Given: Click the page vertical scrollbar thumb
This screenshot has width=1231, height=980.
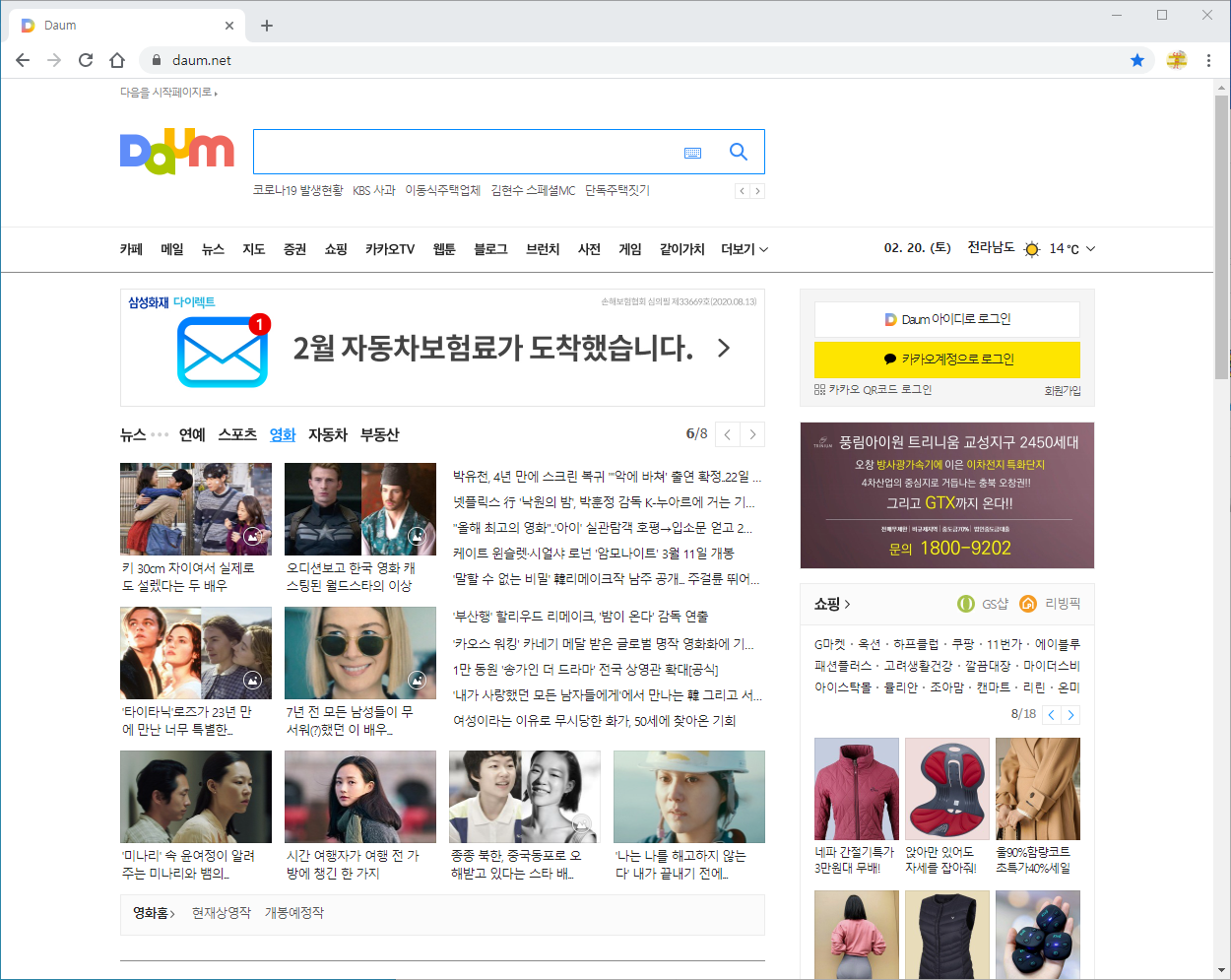Looking at the screenshot, I should coord(1221,236).
